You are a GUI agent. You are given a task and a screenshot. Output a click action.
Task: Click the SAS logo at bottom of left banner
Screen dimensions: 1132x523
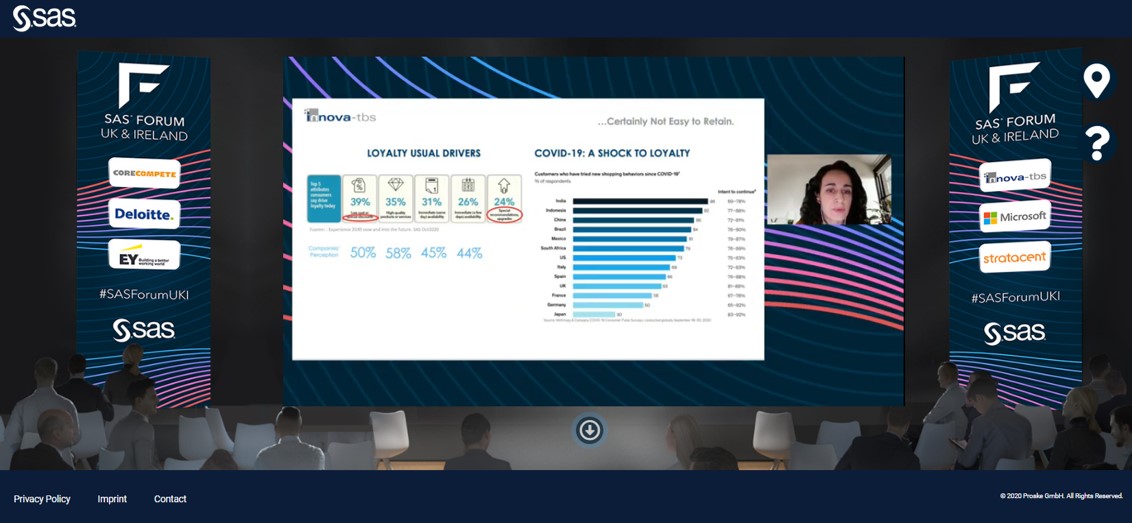[x=144, y=330]
